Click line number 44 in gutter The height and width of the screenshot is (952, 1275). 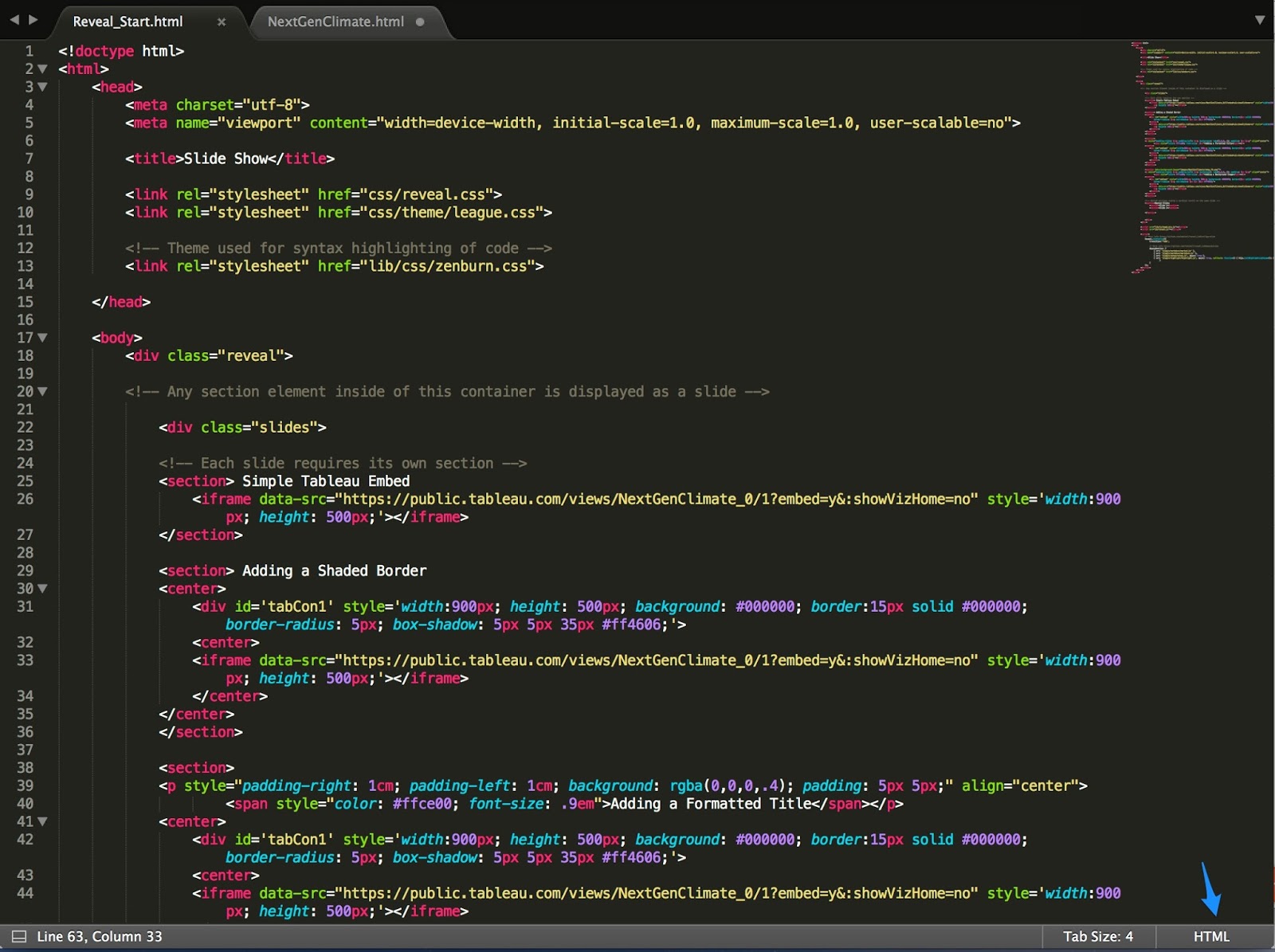25,894
